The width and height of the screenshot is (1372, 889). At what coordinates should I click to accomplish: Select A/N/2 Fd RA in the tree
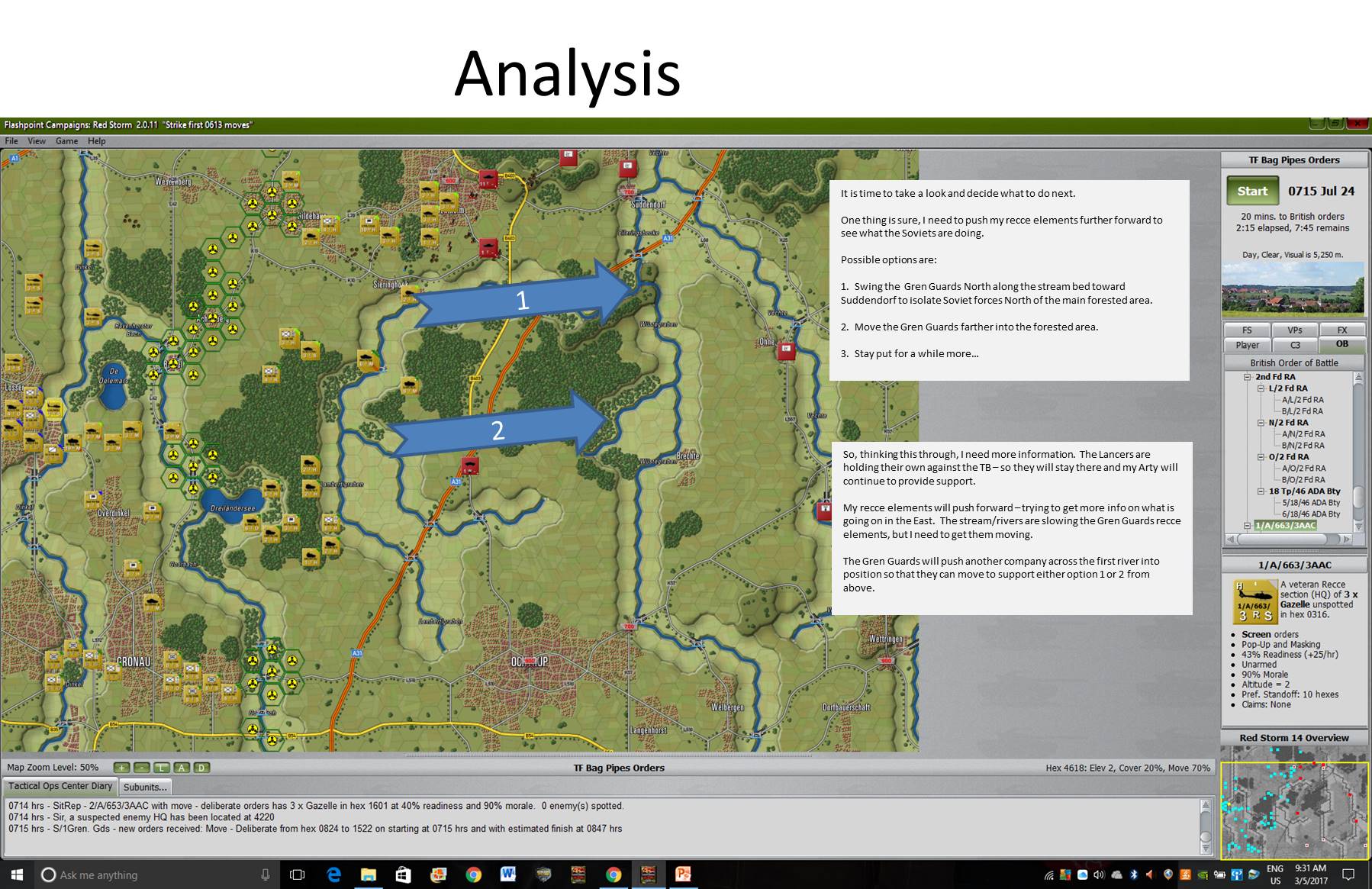[1303, 434]
